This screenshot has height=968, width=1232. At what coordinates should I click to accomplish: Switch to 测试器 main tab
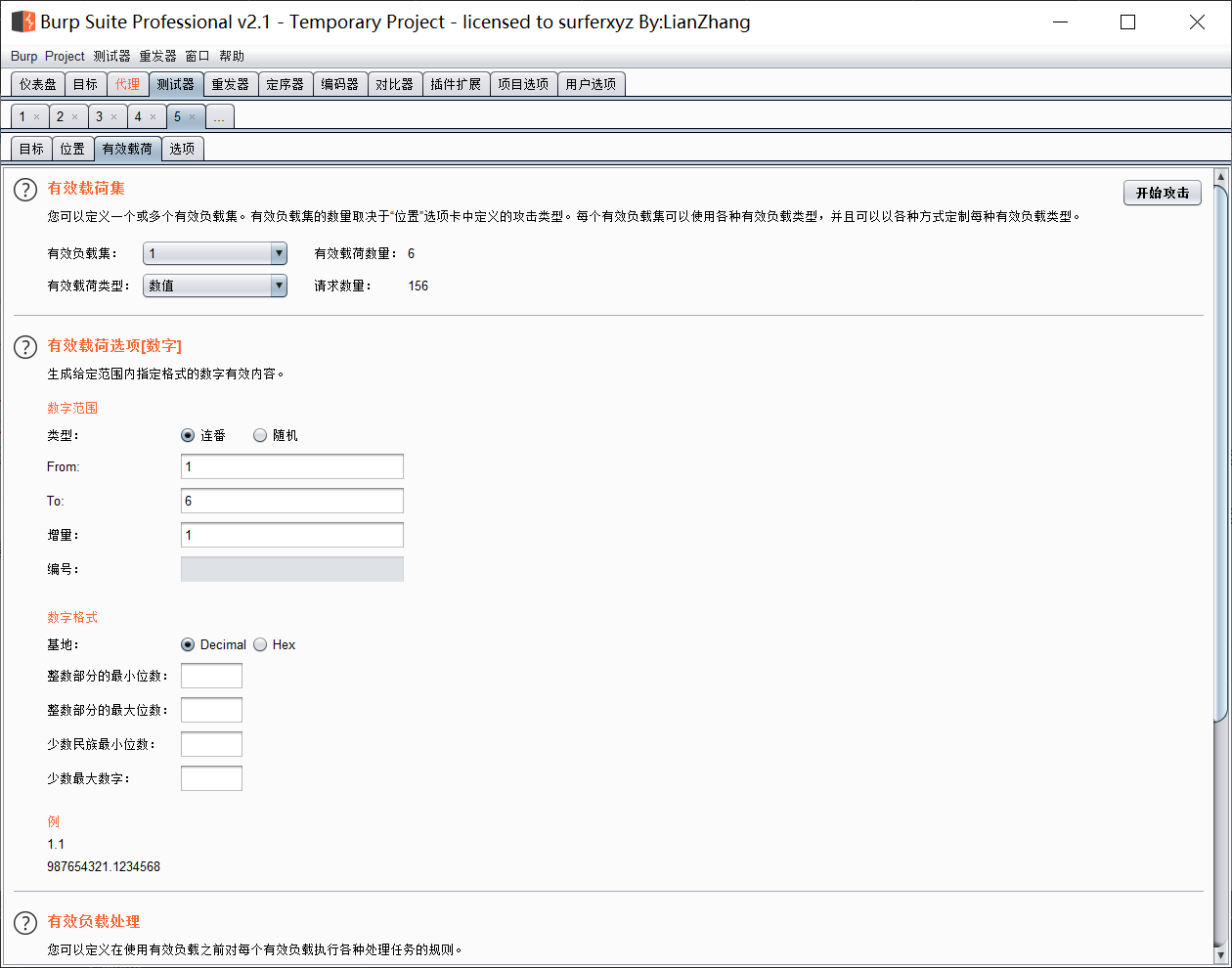pyautogui.click(x=176, y=84)
